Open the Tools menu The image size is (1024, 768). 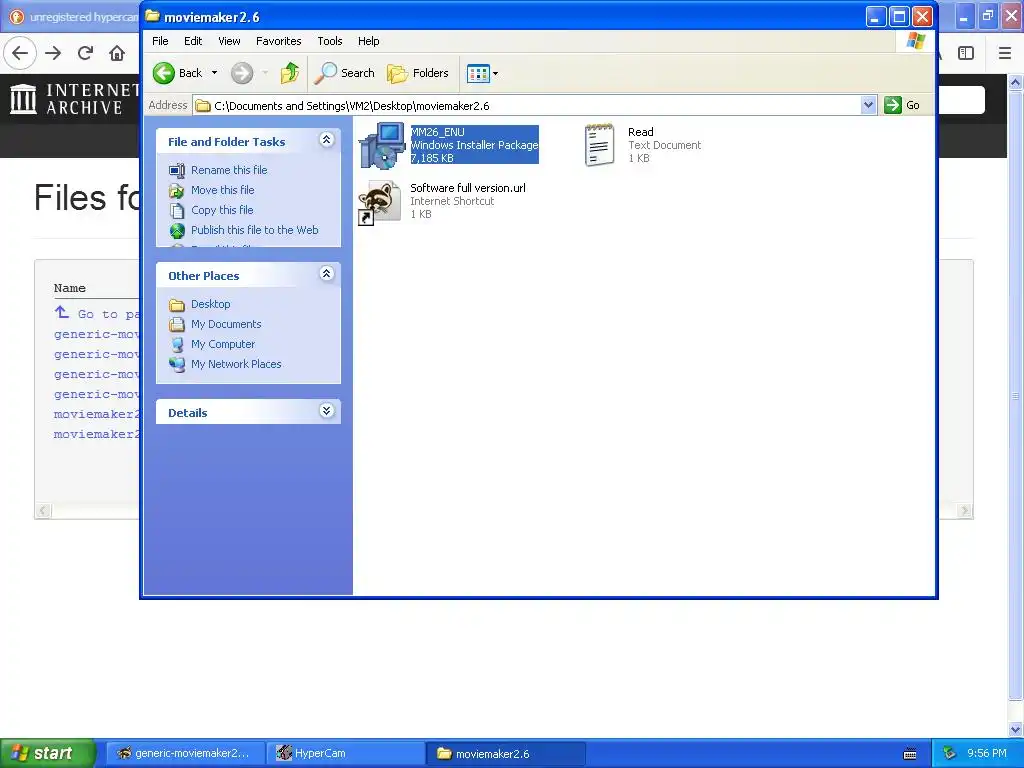click(330, 41)
